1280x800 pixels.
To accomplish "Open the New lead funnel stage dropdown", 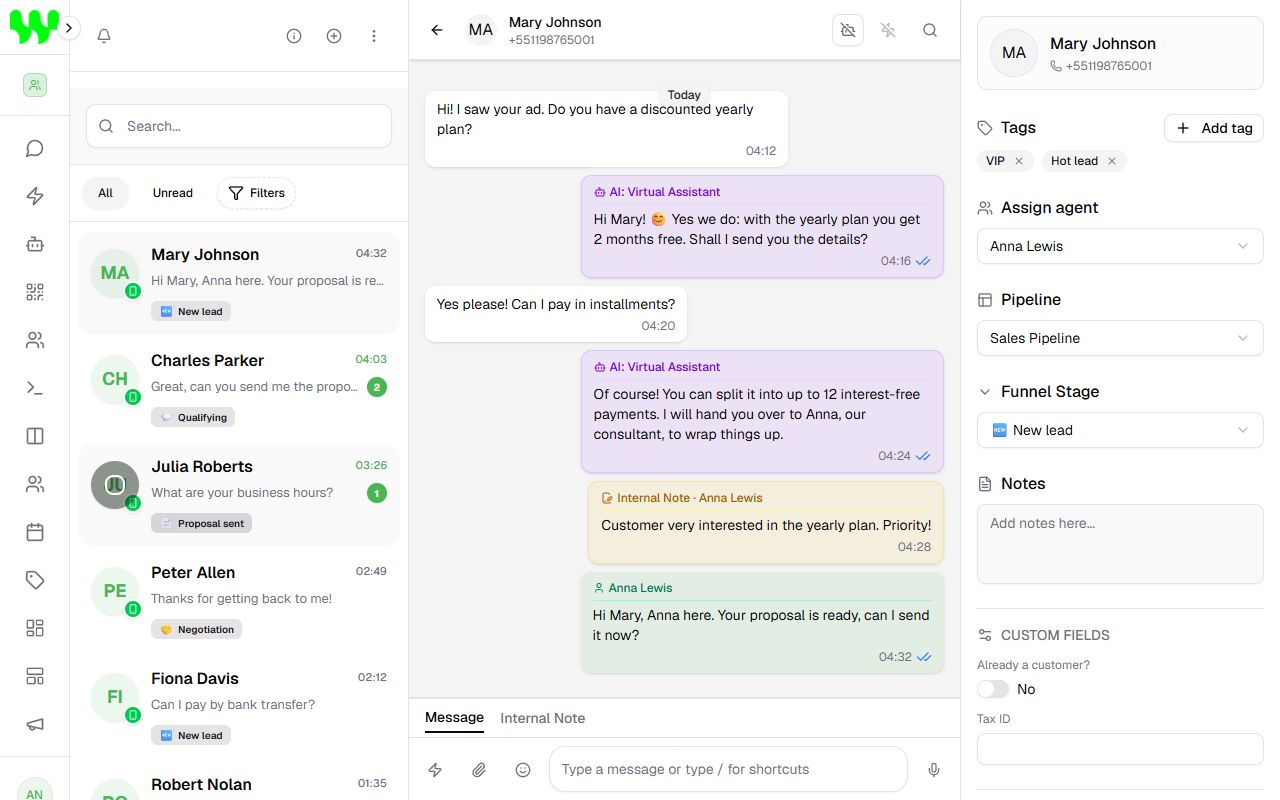I will pos(1120,430).
